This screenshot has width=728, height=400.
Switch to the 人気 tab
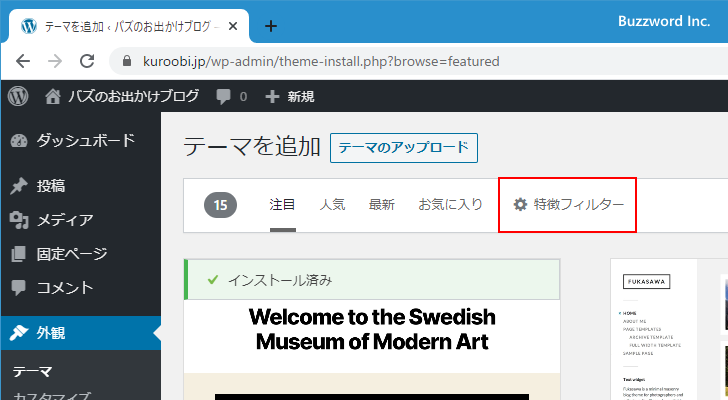332,204
